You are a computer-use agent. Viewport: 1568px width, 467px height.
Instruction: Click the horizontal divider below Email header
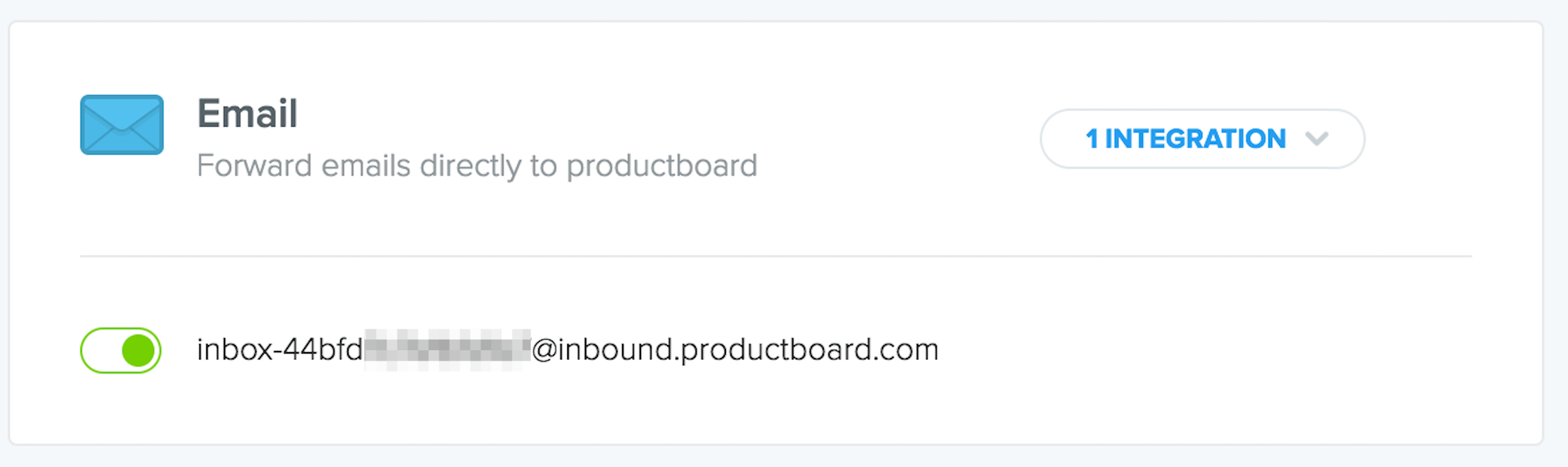click(776, 256)
